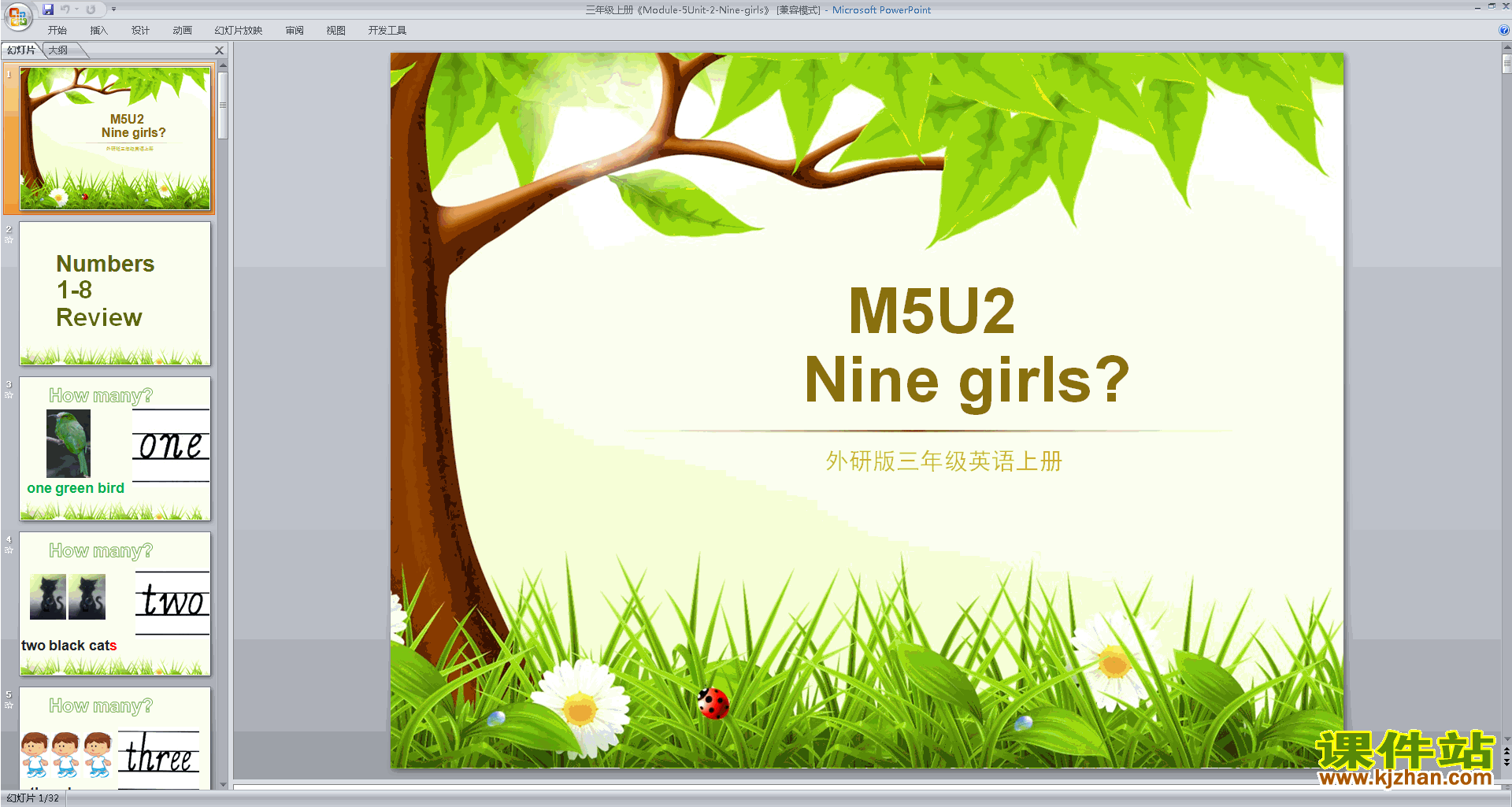Select slide 4 thumbnail two black cats

click(x=115, y=604)
